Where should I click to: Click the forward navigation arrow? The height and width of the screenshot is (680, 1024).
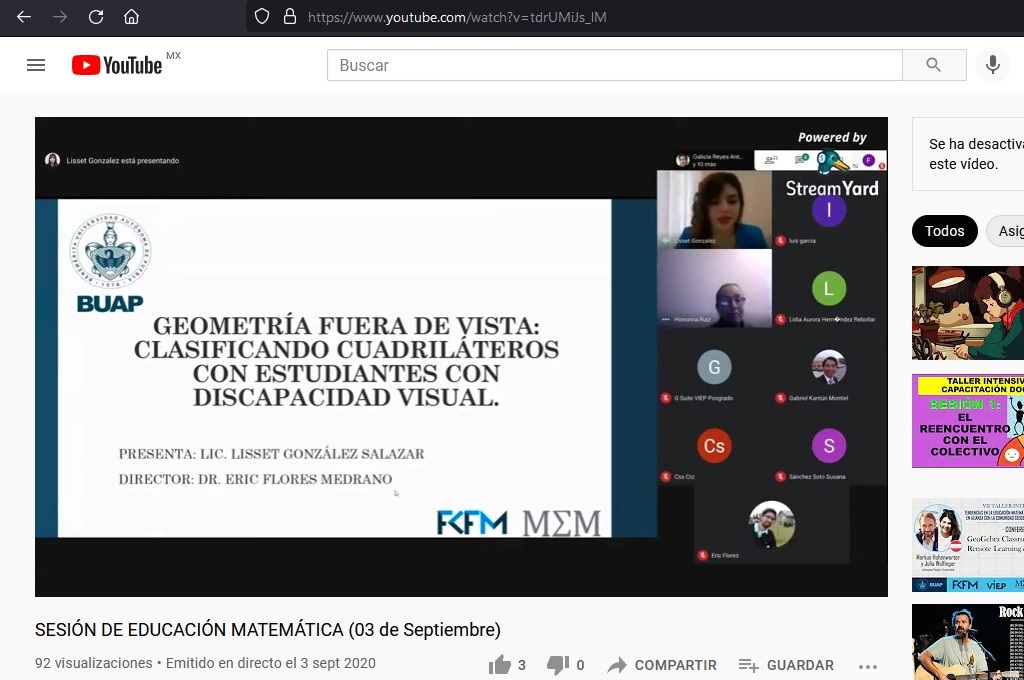(x=60, y=17)
